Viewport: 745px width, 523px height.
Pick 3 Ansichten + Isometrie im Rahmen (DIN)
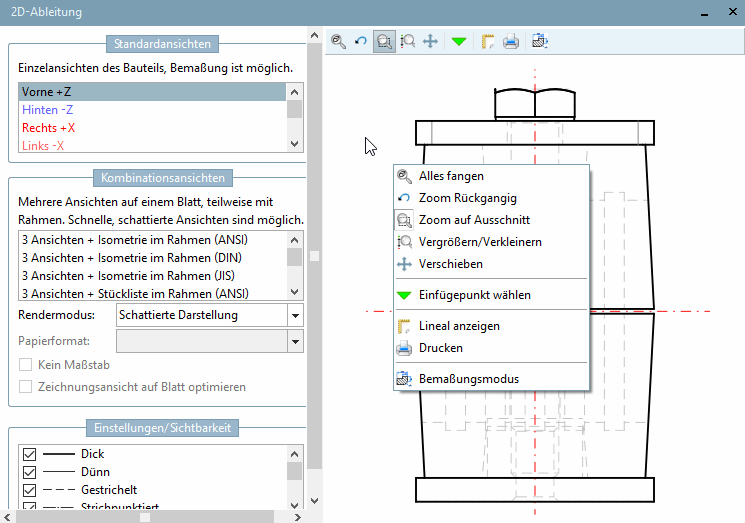tap(133, 257)
